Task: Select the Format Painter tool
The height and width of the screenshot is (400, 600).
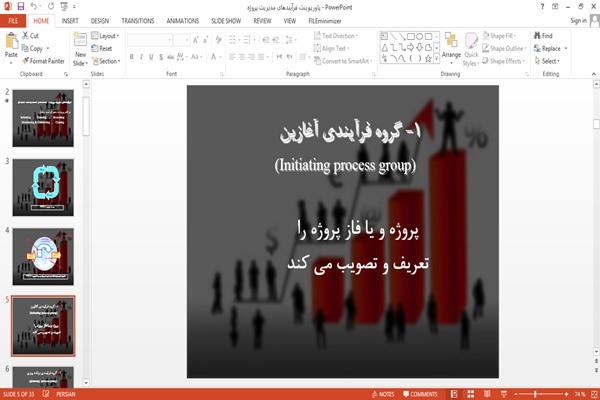Action: 43,61
